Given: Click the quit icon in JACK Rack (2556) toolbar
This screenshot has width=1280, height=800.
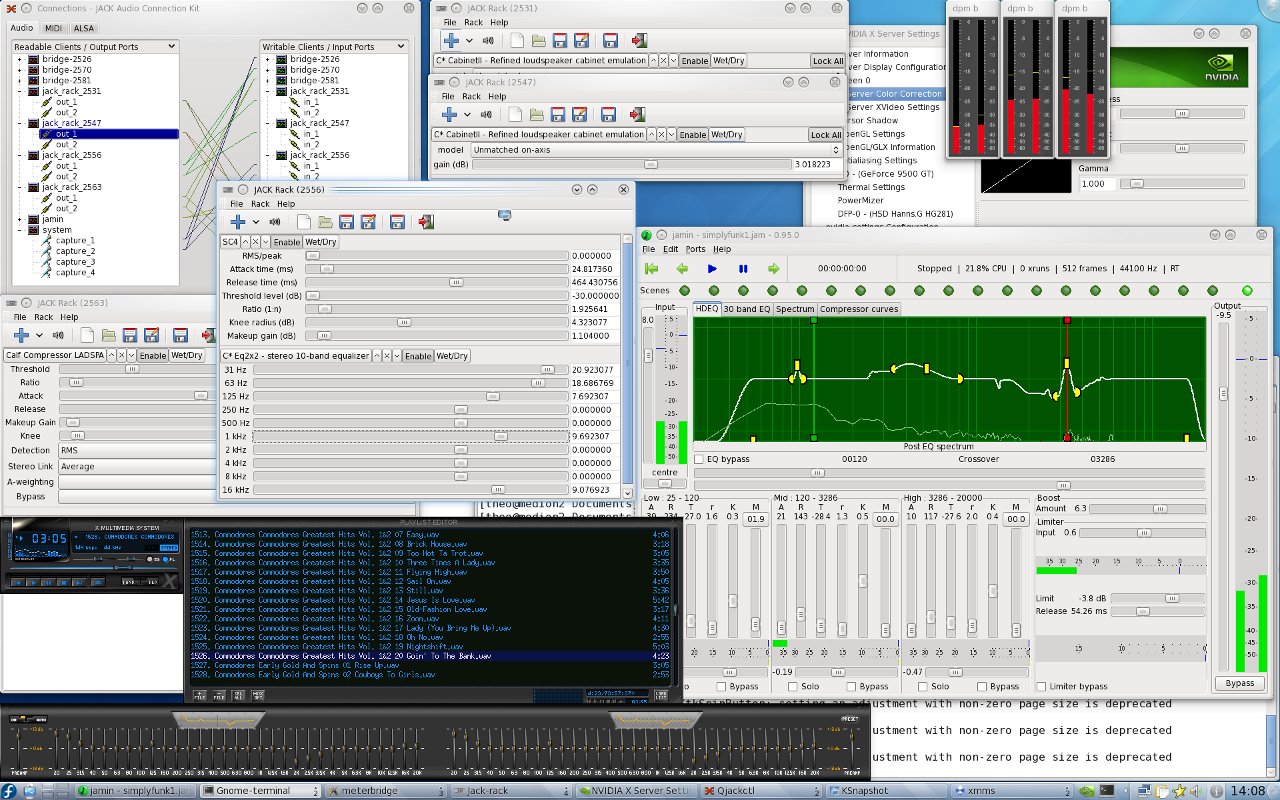Looking at the screenshot, I should tap(426, 222).
